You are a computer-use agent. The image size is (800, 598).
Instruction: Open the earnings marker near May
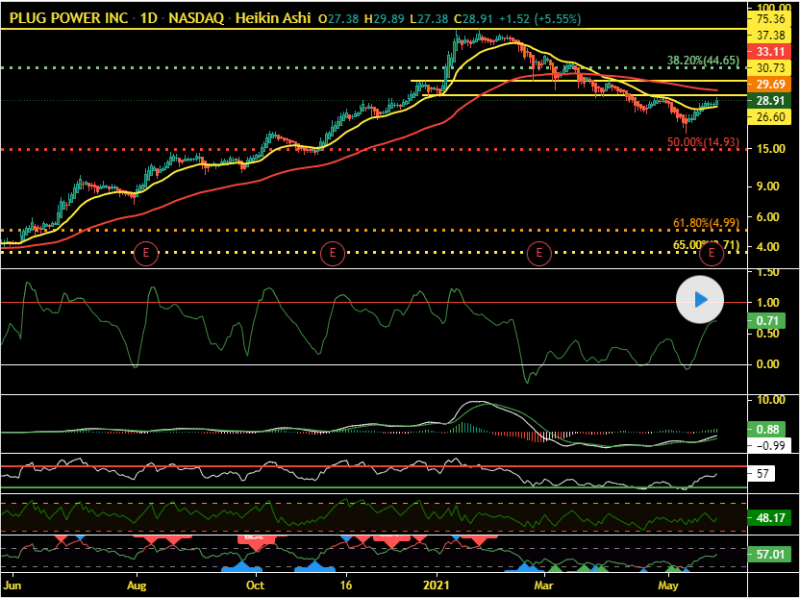coord(712,254)
